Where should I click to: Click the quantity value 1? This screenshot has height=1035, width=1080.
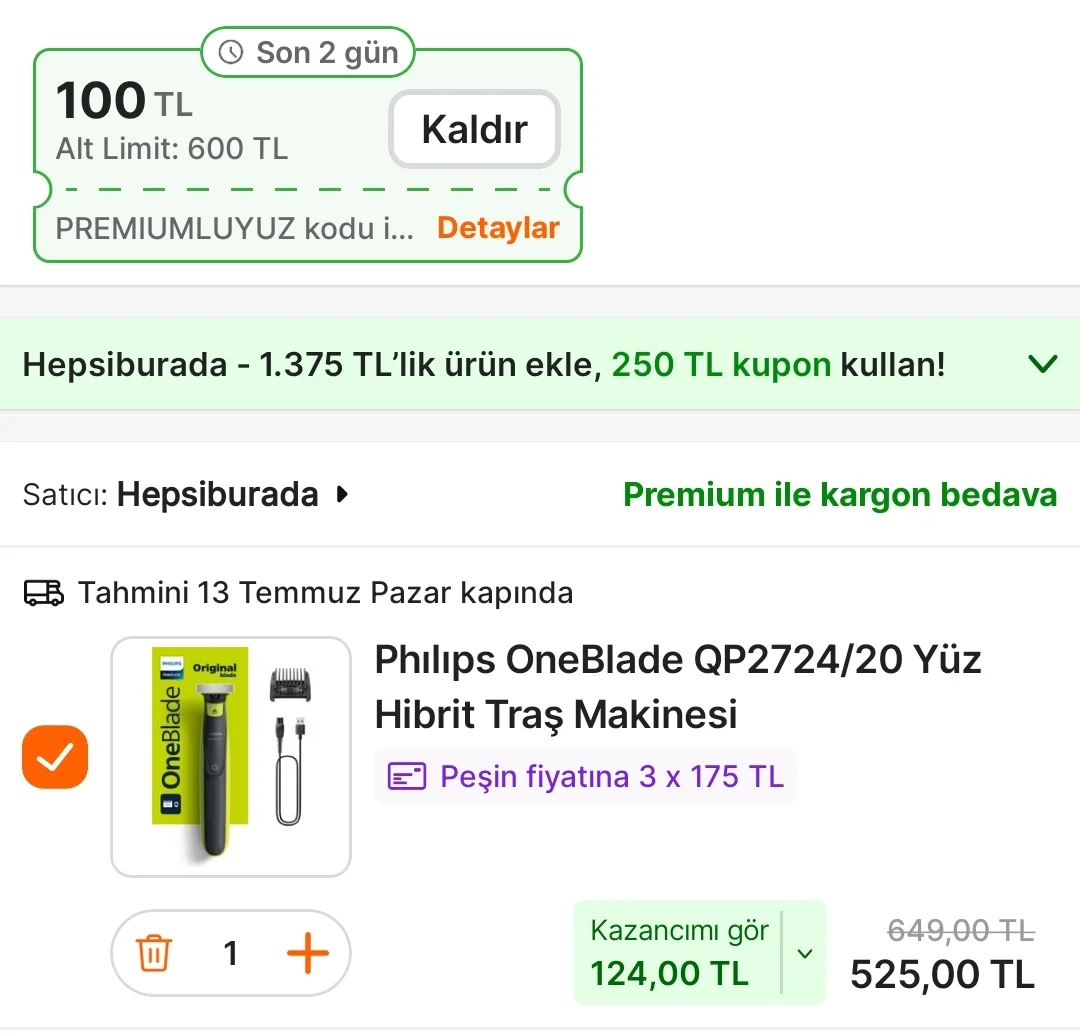pyautogui.click(x=231, y=954)
